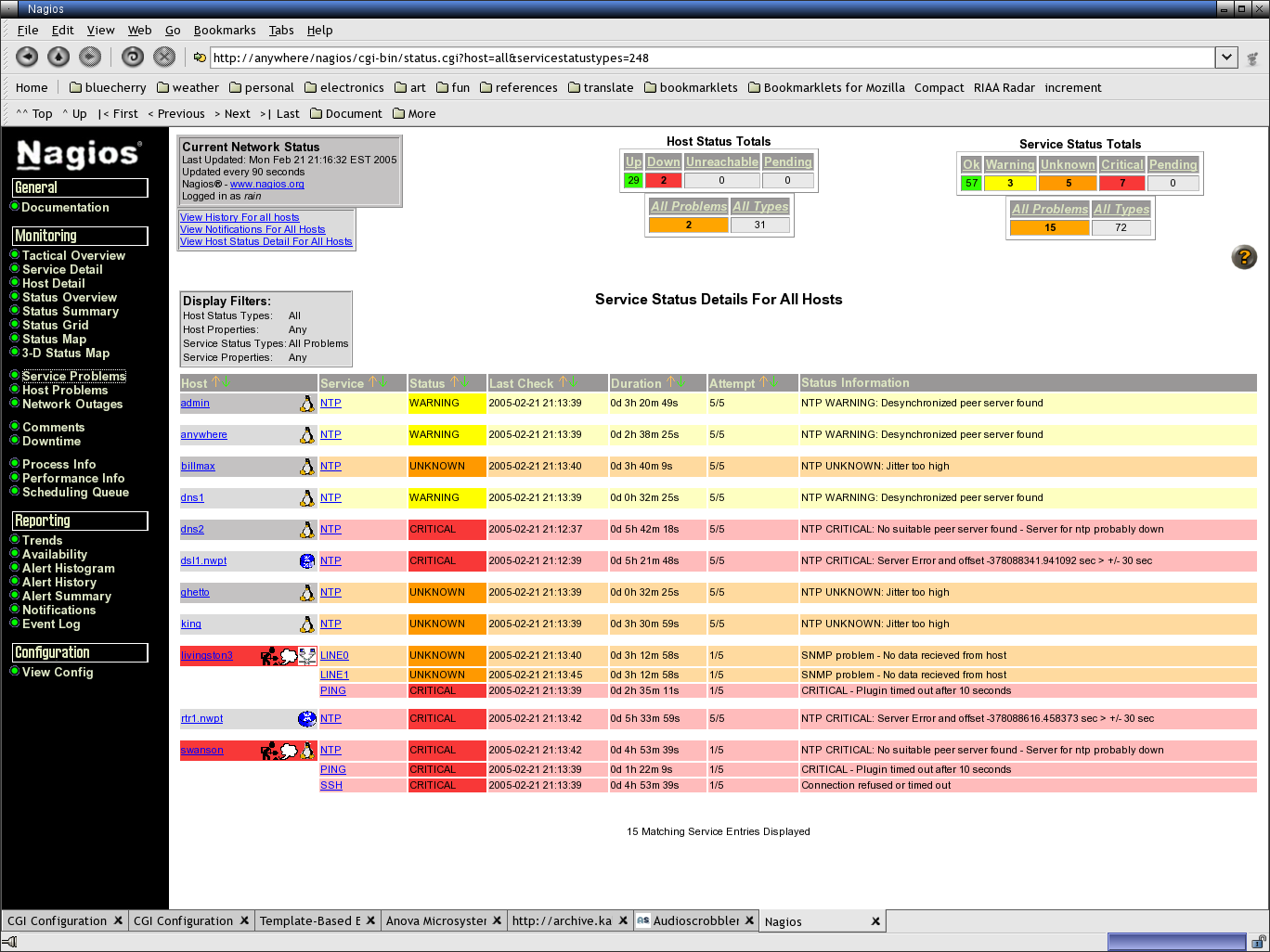Image resolution: width=1270 pixels, height=952 pixels.
Task: Sort by Last Check descending arrow
Action: click(574, 382)
